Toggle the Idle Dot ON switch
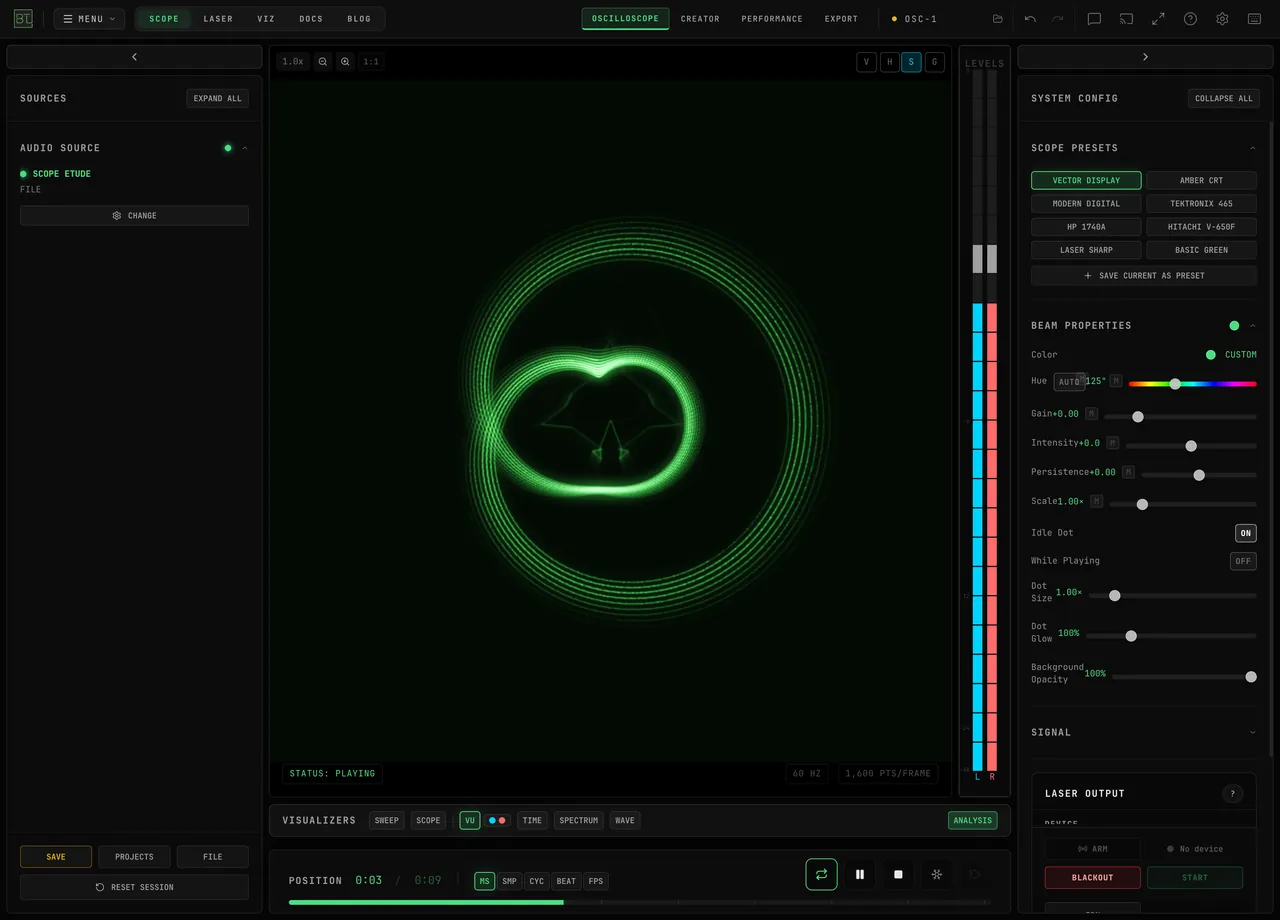The height and width of the screenshot is (920, 1280). tap(1245, 533)
